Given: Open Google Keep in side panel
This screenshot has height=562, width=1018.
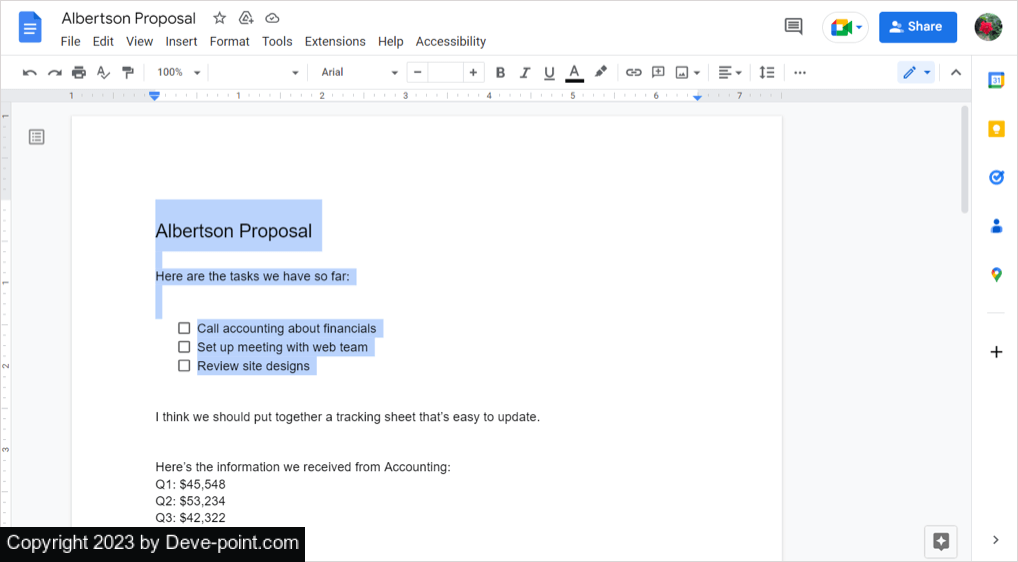Looking at the screenshot, I should [x=996, y=129].
